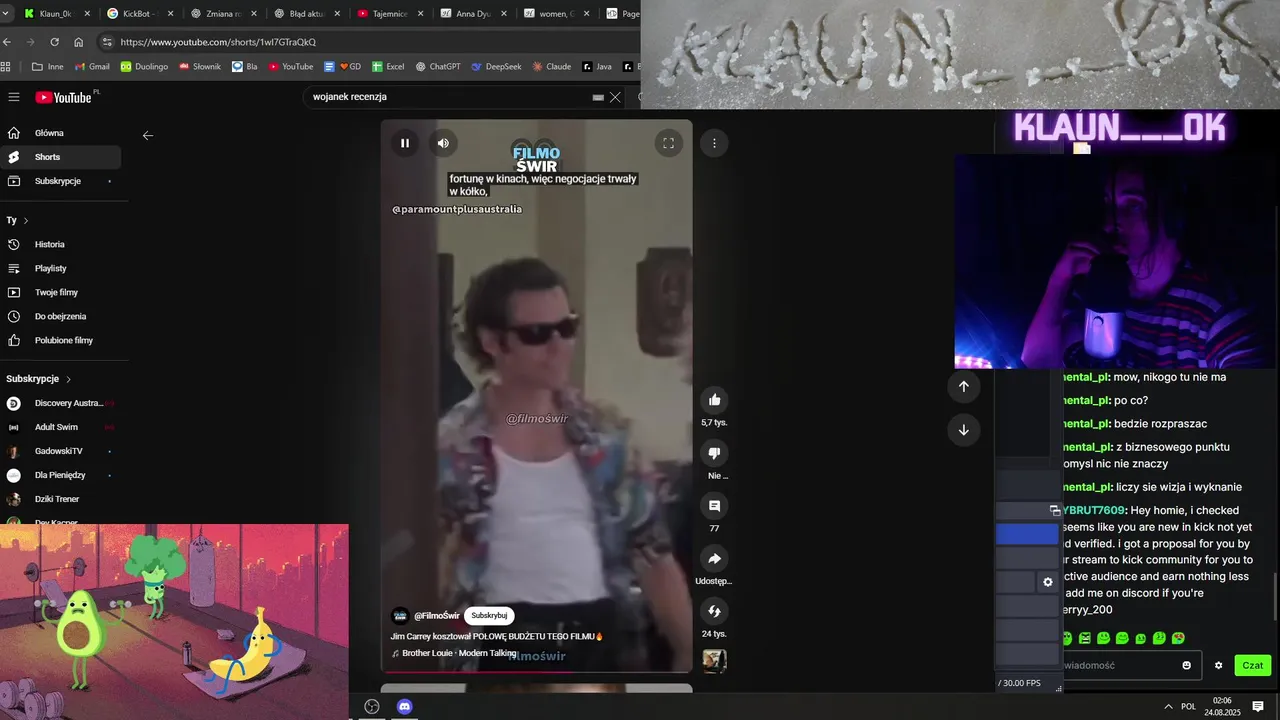Open Discord from the taskbar
The width and height of the screenshot is (1280, 720).
pyautogui.click(x=405, y=706)
